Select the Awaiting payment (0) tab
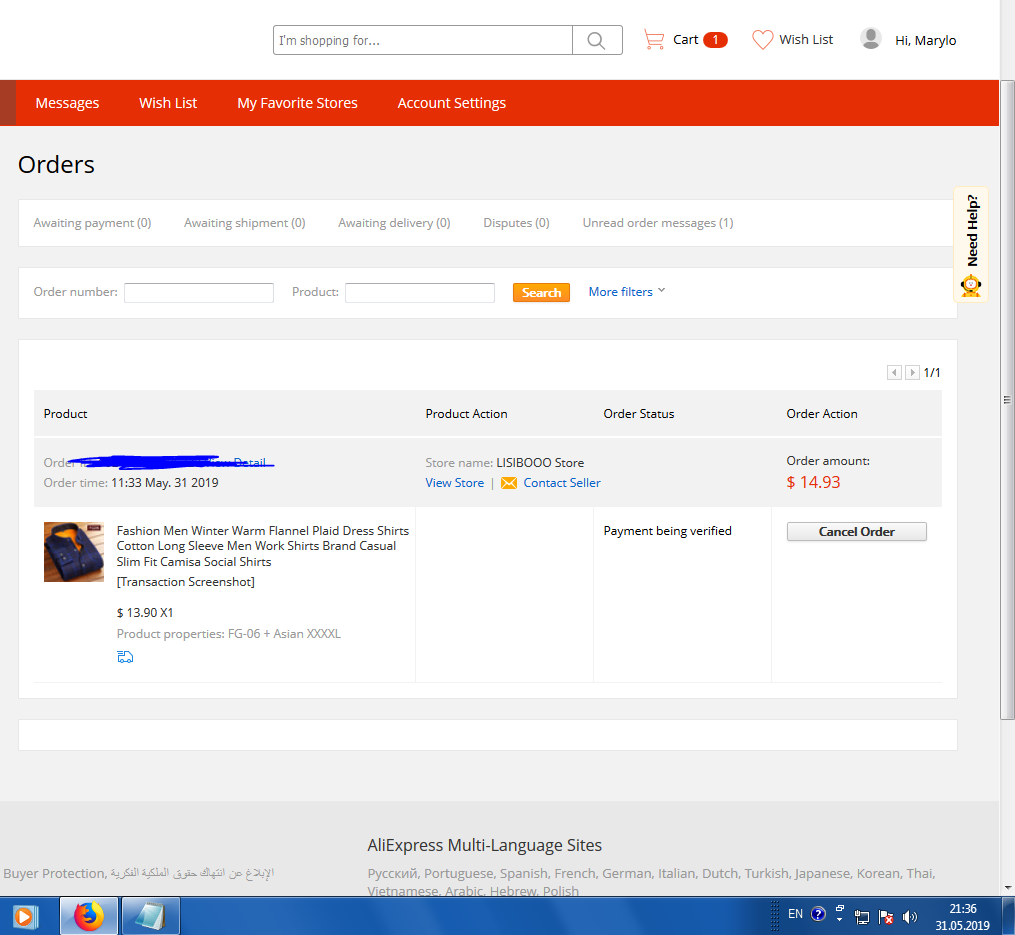 point(93,223)
